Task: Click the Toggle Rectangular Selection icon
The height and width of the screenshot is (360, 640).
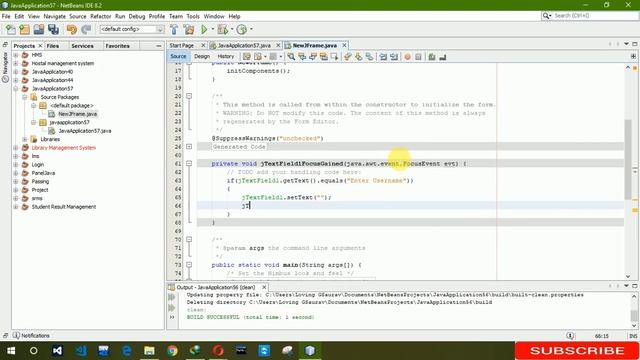Action: click(x=334, y=57)
